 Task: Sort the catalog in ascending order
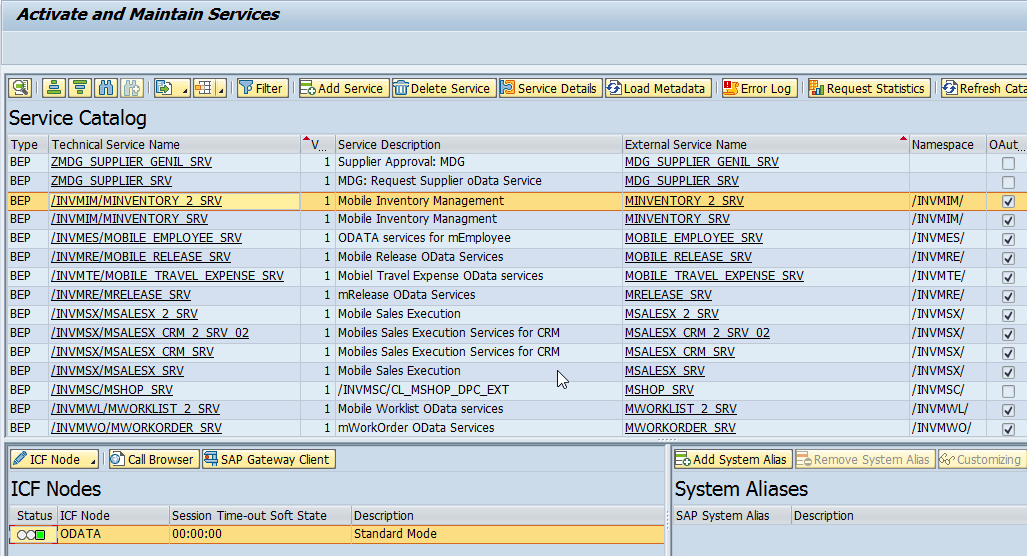(x=54, y=88)
